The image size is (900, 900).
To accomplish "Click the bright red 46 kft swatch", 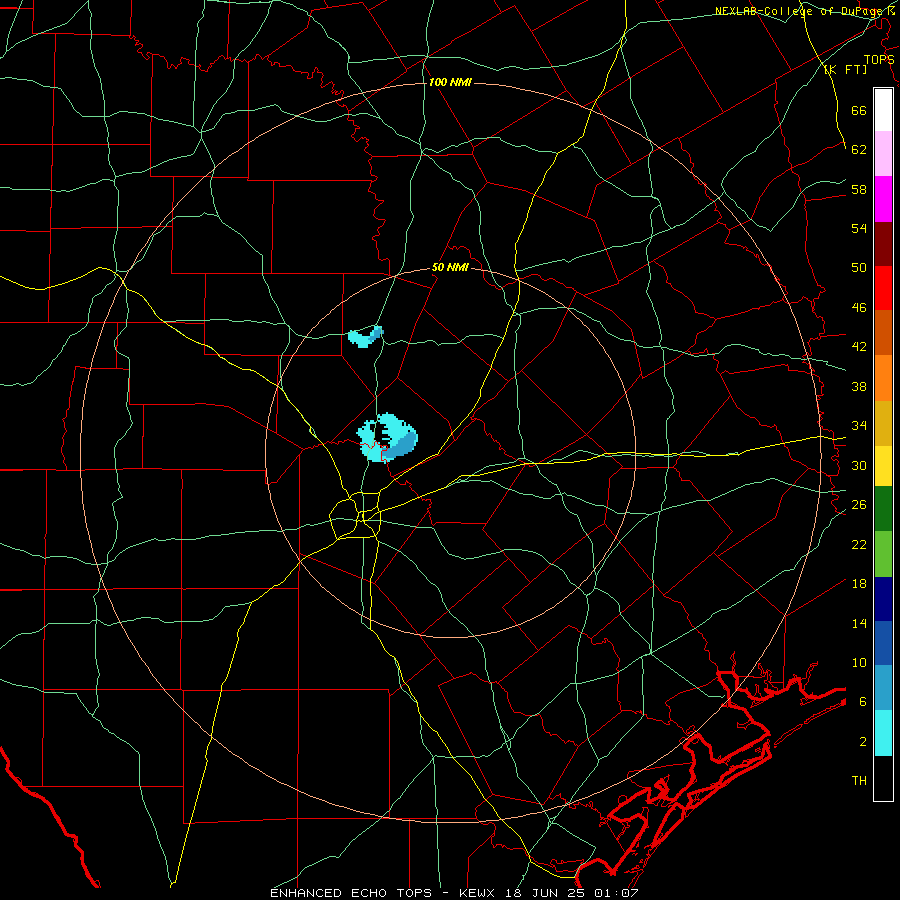I will tap(883, 288).
